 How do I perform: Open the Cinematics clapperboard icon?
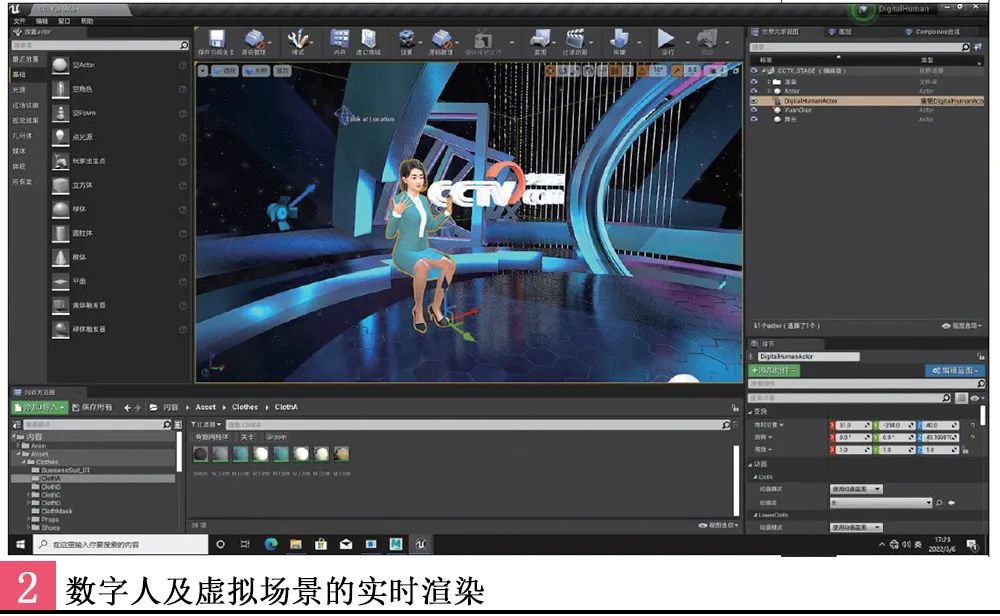coord(575,40)
